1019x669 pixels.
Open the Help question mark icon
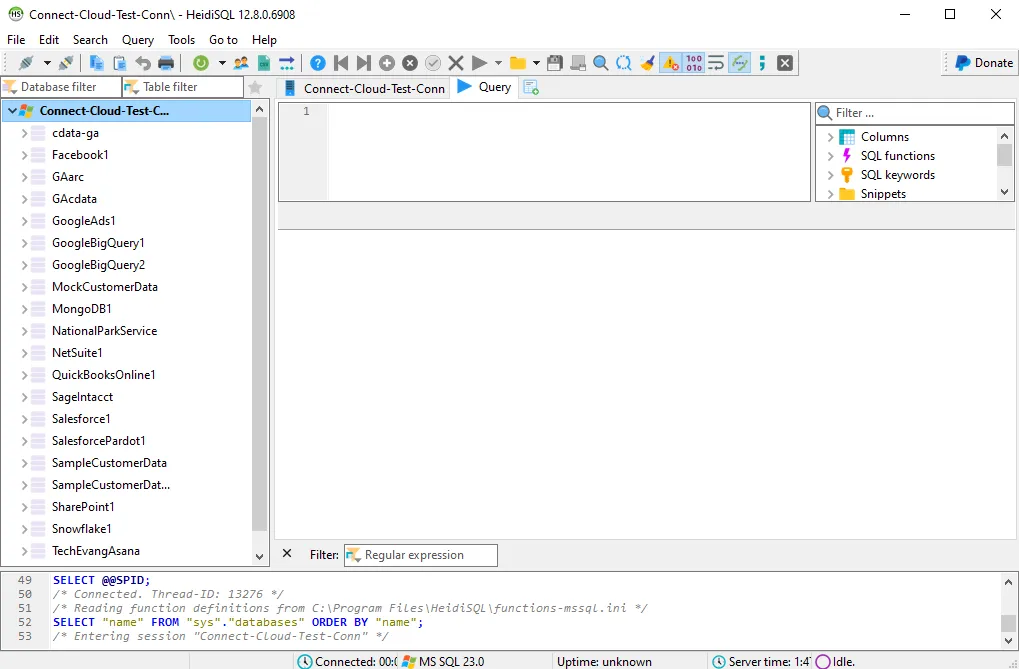317,62
